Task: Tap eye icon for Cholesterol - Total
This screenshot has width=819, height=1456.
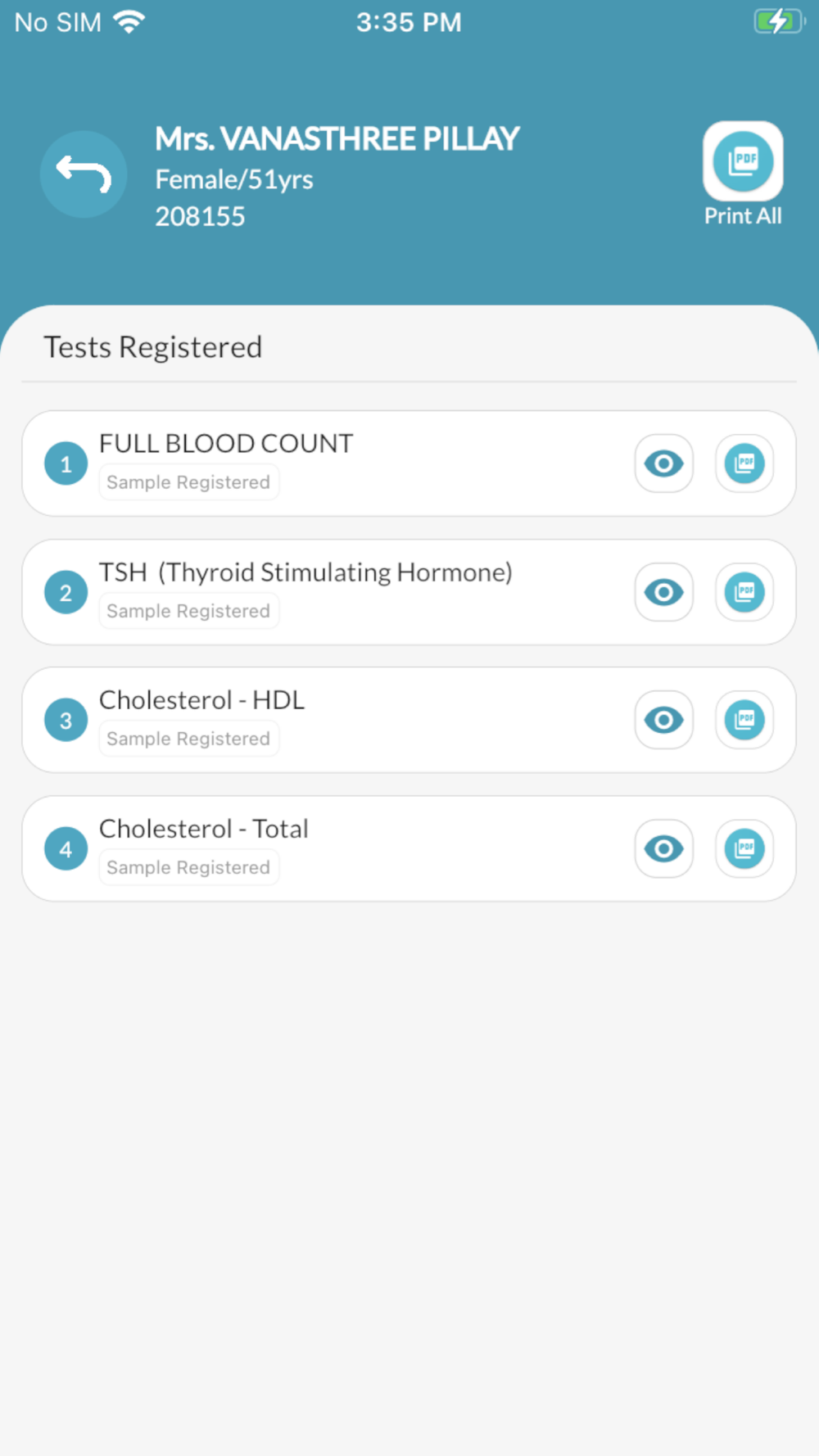Action: (x=663, y=848)
